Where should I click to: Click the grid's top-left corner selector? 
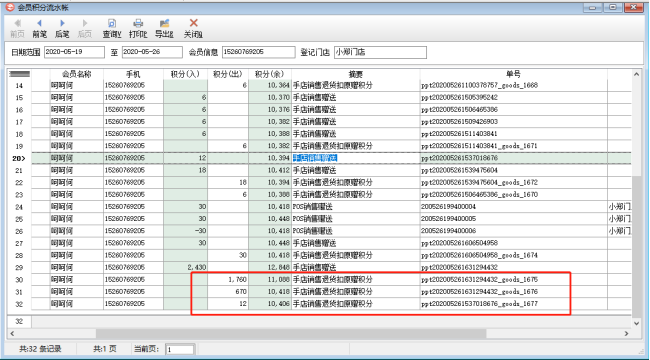[x=19, y=74]
